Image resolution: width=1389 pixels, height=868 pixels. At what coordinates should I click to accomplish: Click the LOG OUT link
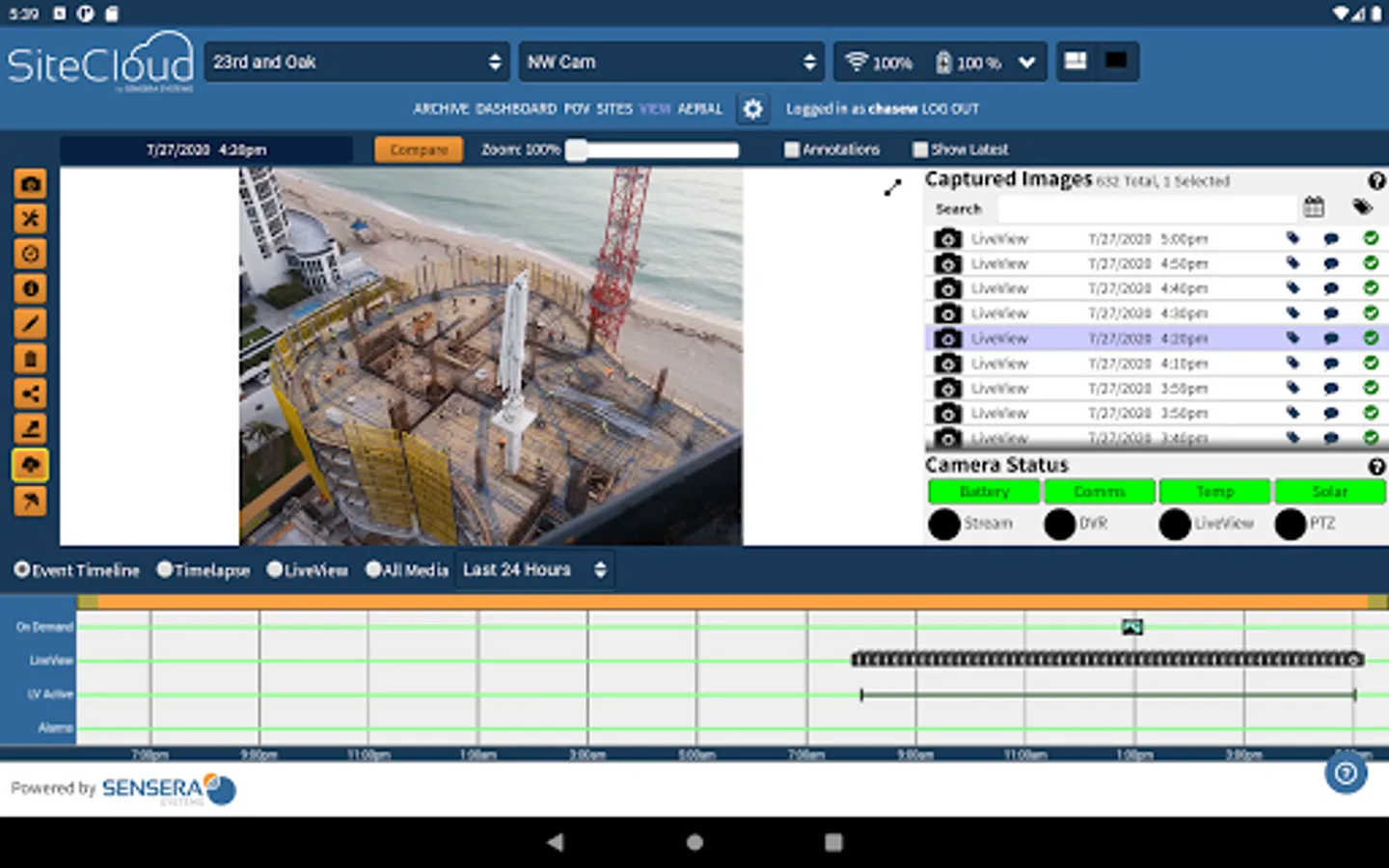pyautogui.click(x=950, y=109)
